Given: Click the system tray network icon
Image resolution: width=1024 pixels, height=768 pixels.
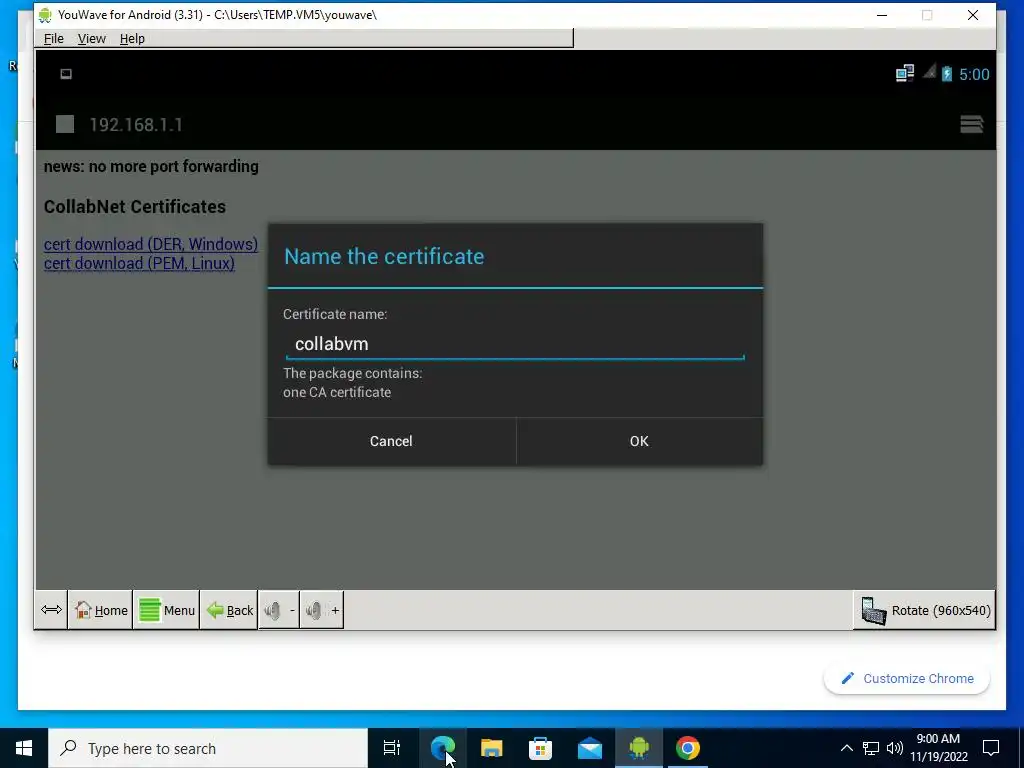Looking at the screenshot, I should (871, 748).
